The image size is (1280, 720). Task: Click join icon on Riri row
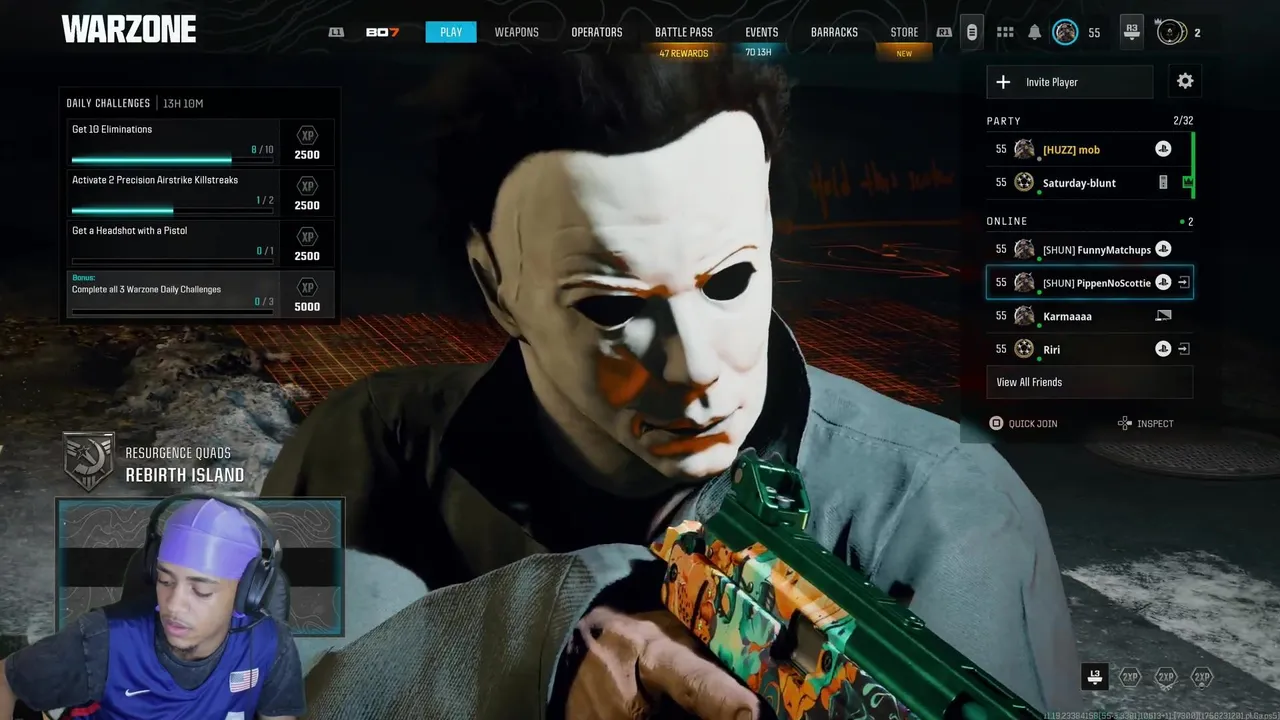1183,349
